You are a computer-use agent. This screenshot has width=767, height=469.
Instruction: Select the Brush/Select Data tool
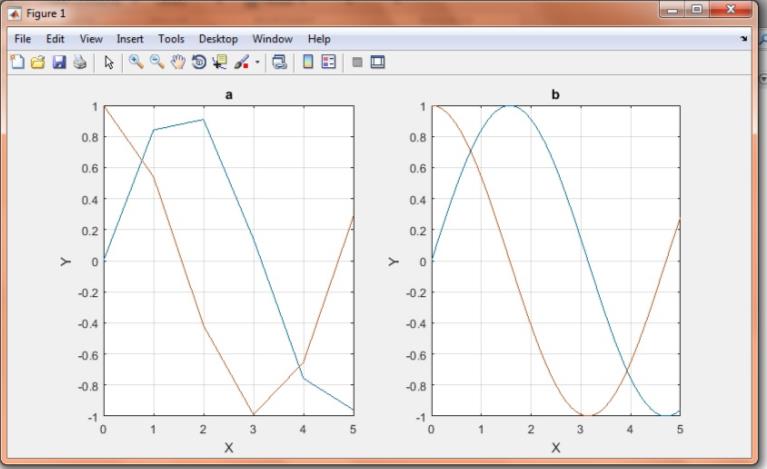[242, 62]
